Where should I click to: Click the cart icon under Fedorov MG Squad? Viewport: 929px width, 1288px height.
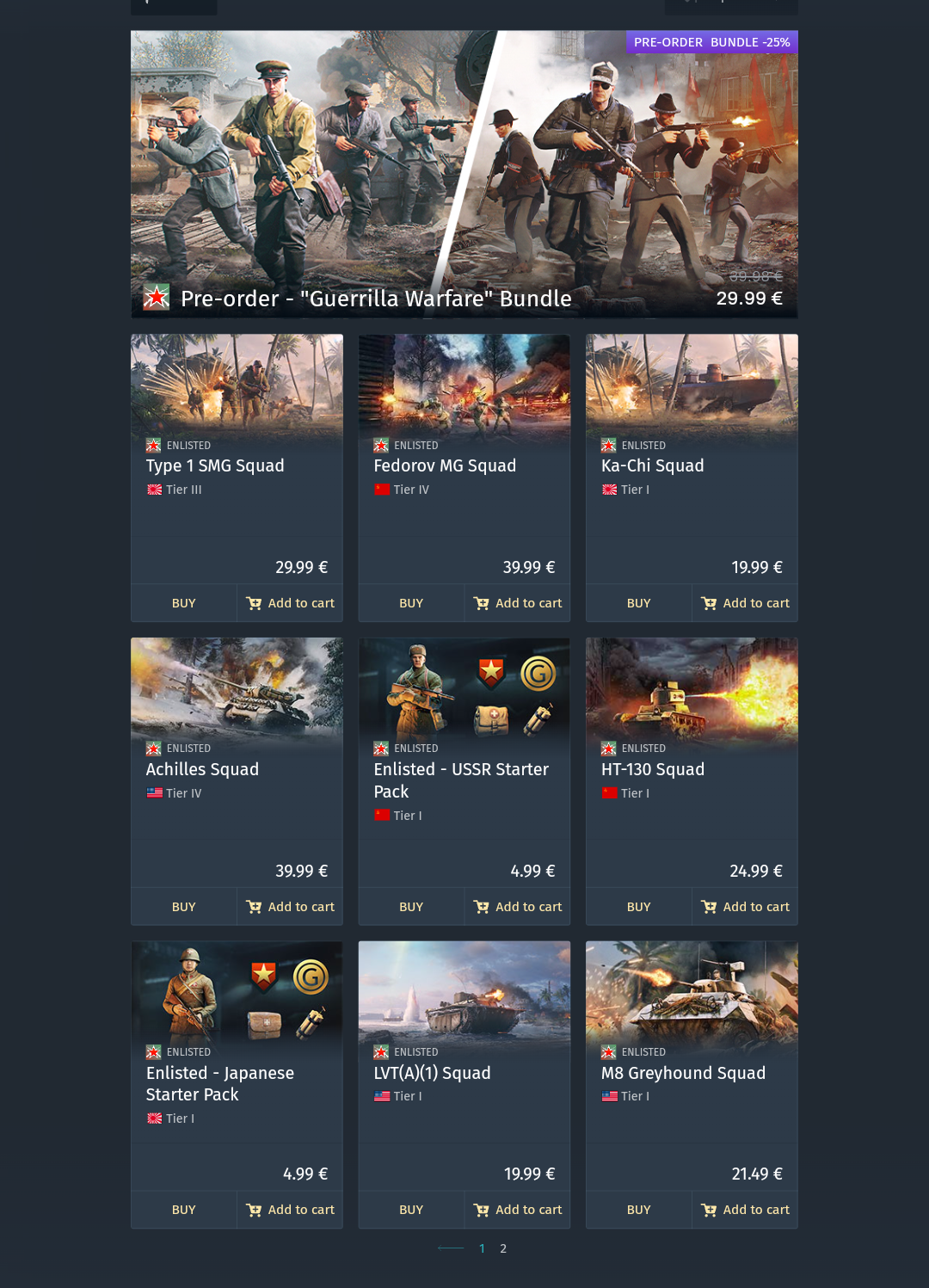click(x=482, y=603)
